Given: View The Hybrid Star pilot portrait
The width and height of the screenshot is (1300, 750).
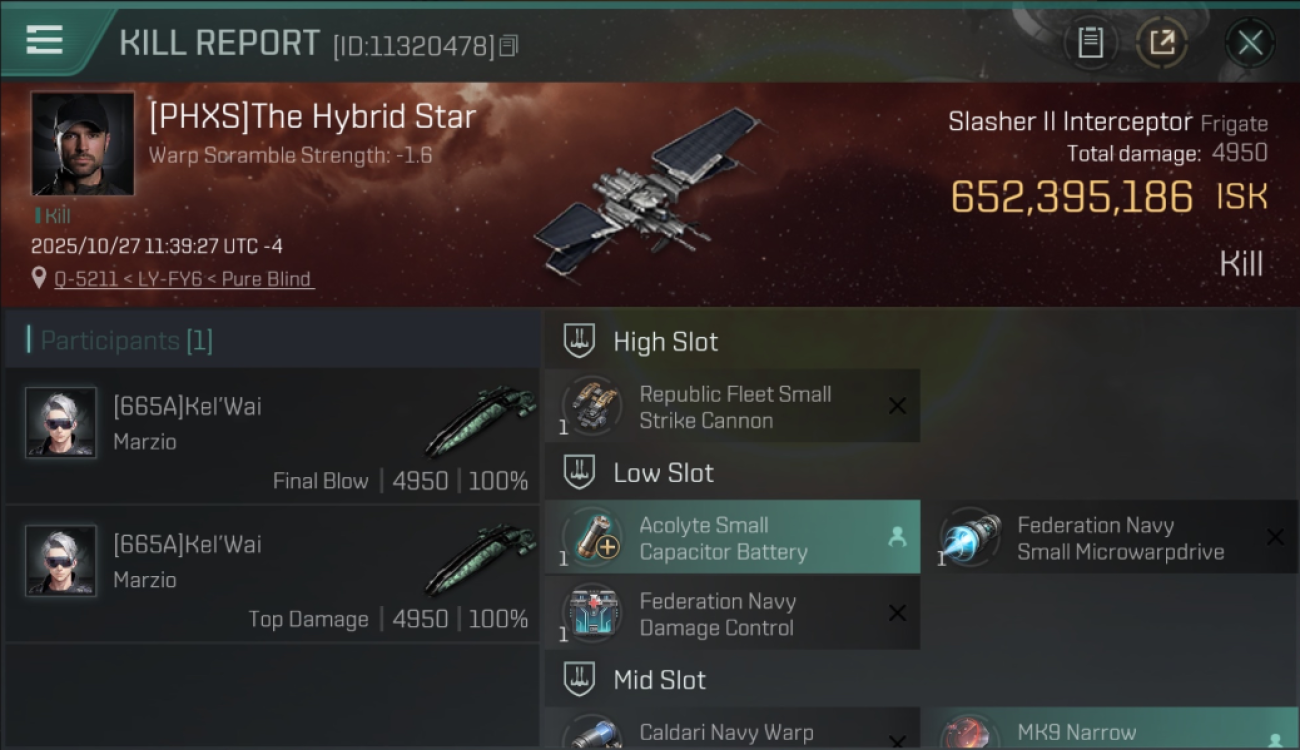Looking at the screenshot, I should (x=83, y=144).
